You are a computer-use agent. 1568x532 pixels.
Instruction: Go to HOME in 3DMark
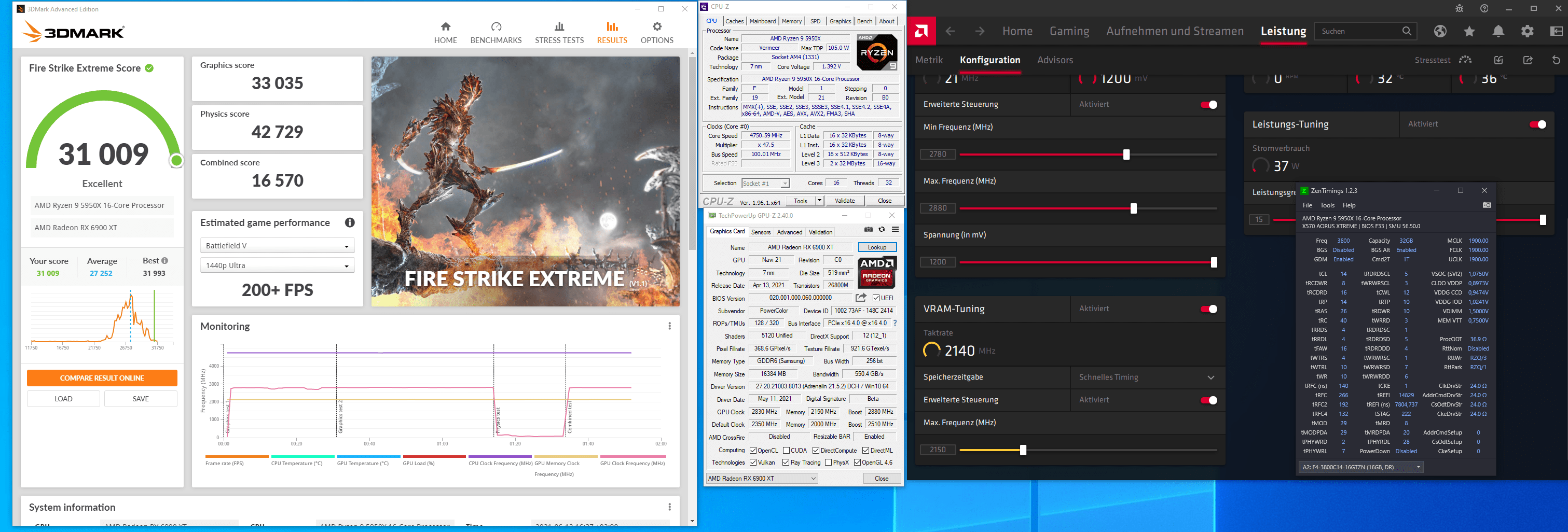(445, 33)
